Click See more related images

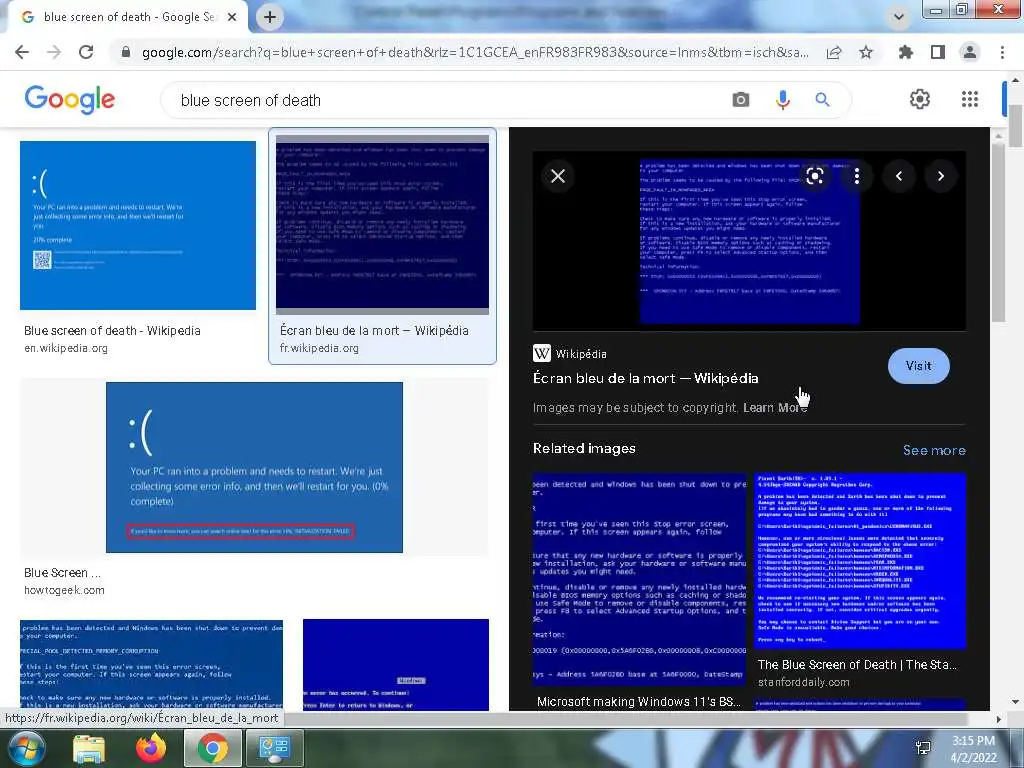coord(934,450)
